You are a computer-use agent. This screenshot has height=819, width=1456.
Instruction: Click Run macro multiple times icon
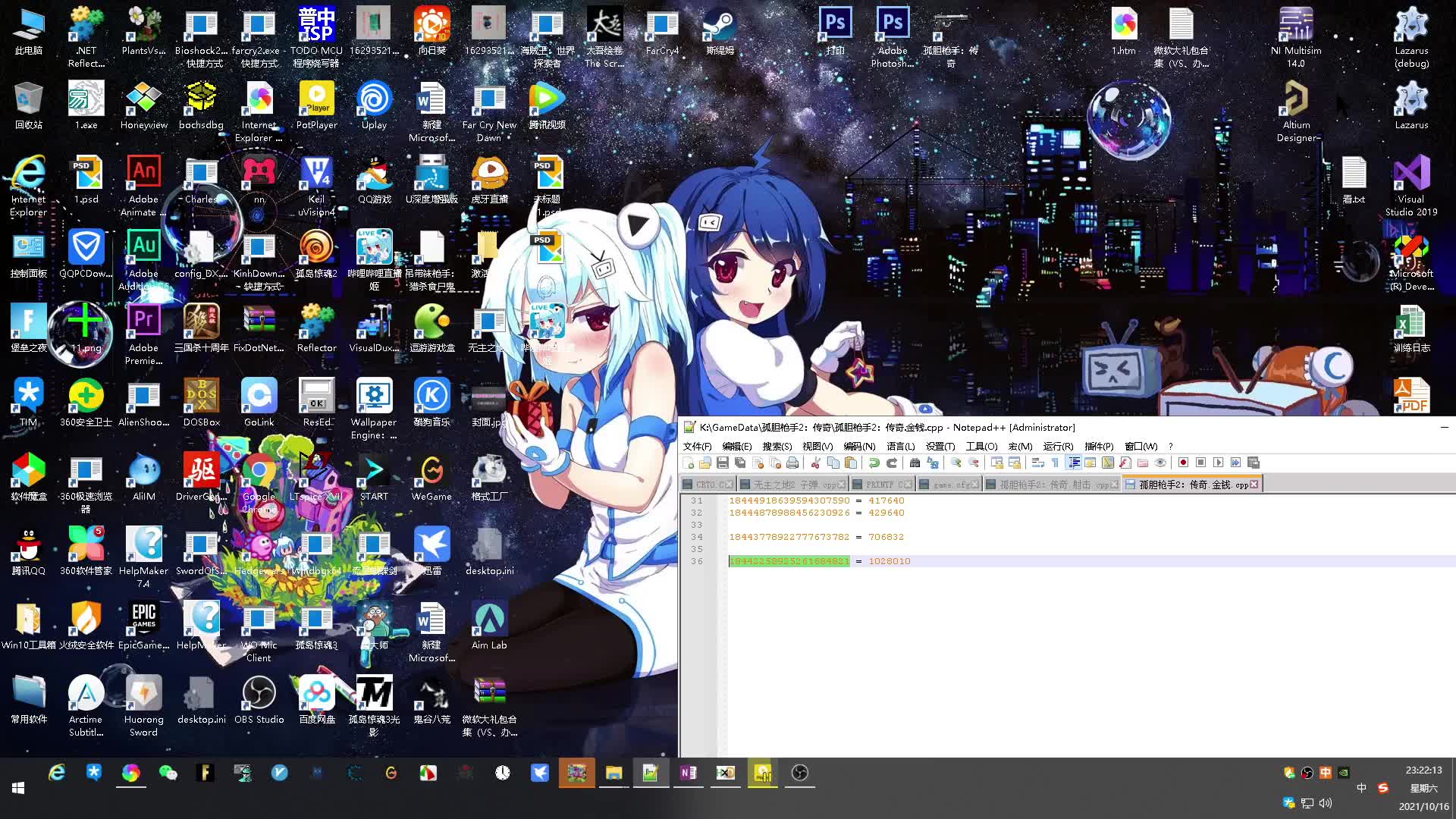[1235, 463]
